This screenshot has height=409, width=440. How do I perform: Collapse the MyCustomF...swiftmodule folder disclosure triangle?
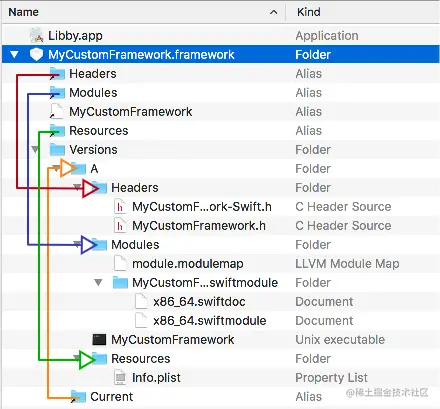pyautogui.click(x=98, y=282)
